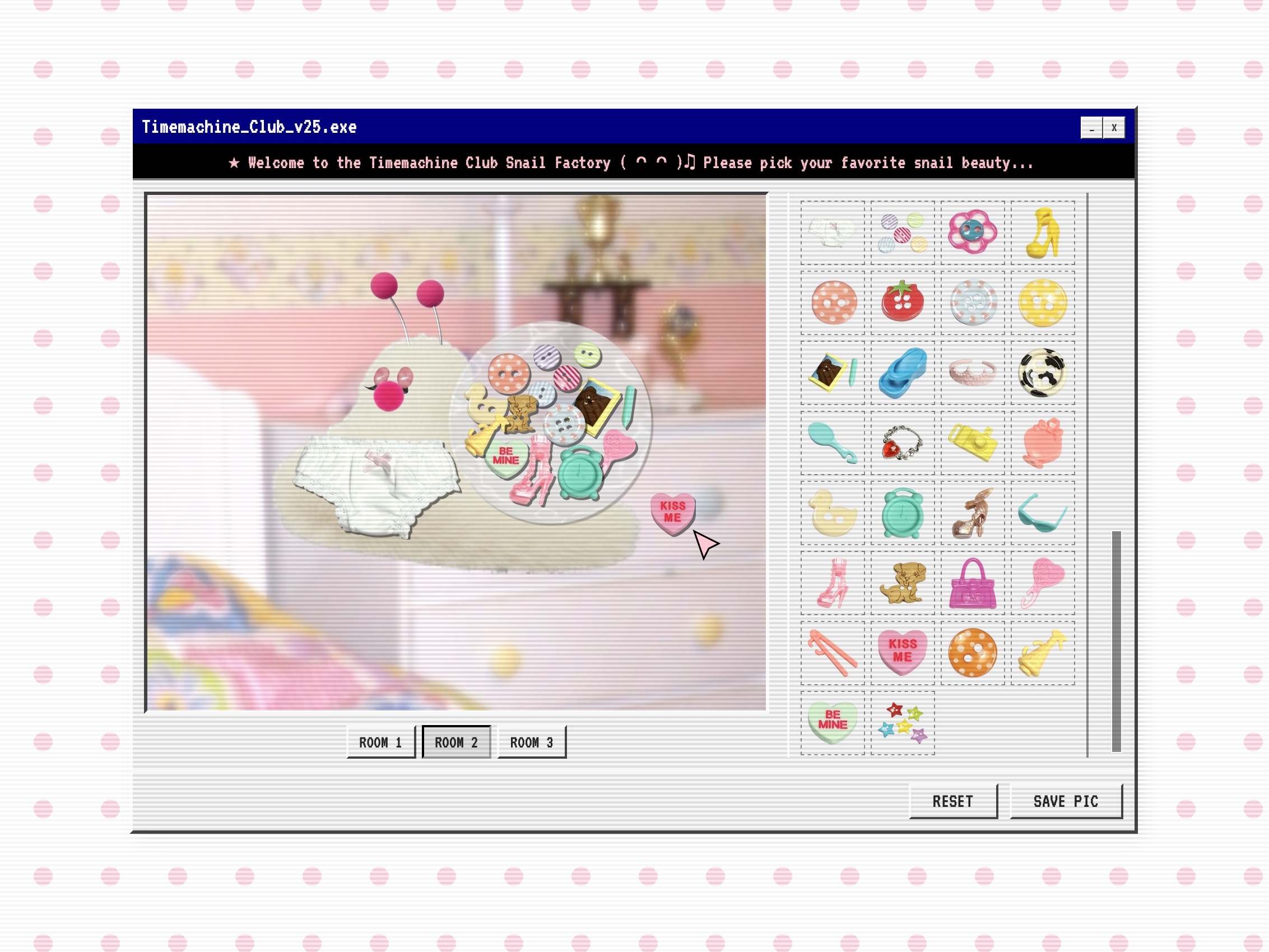Pick the KISS ME heart in palette
This screenshot has height=952, width=1269.
(x=903, y=652)
